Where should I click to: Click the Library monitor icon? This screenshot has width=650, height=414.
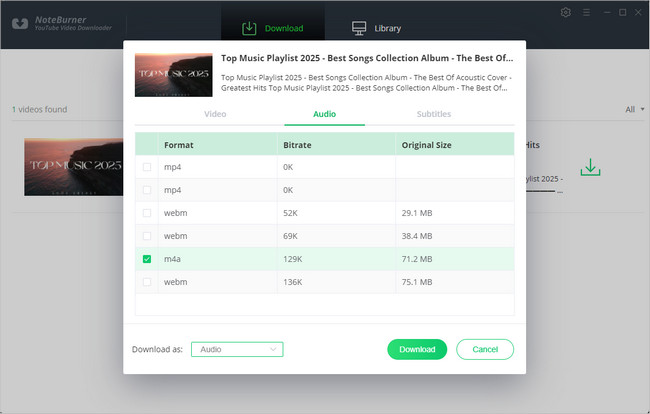click(x=359, y=28)
